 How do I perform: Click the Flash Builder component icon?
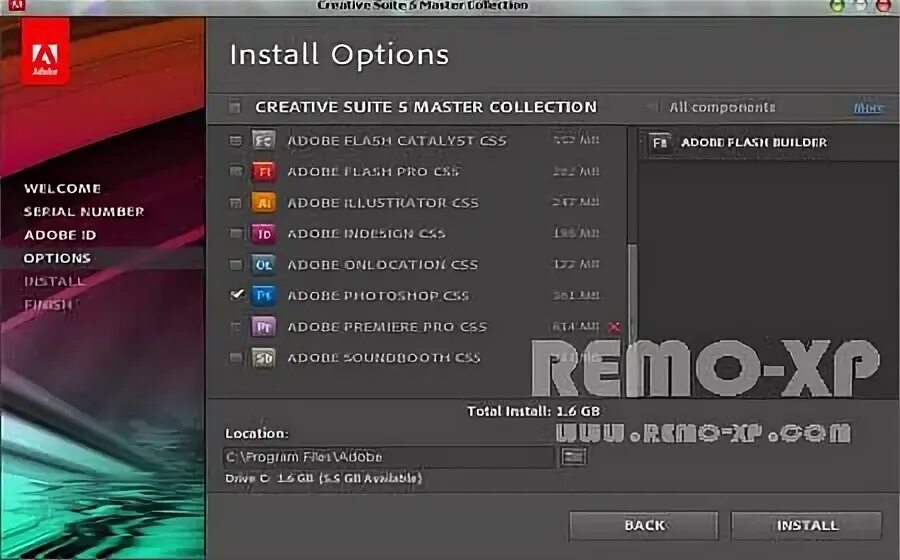tap(660, 142)
